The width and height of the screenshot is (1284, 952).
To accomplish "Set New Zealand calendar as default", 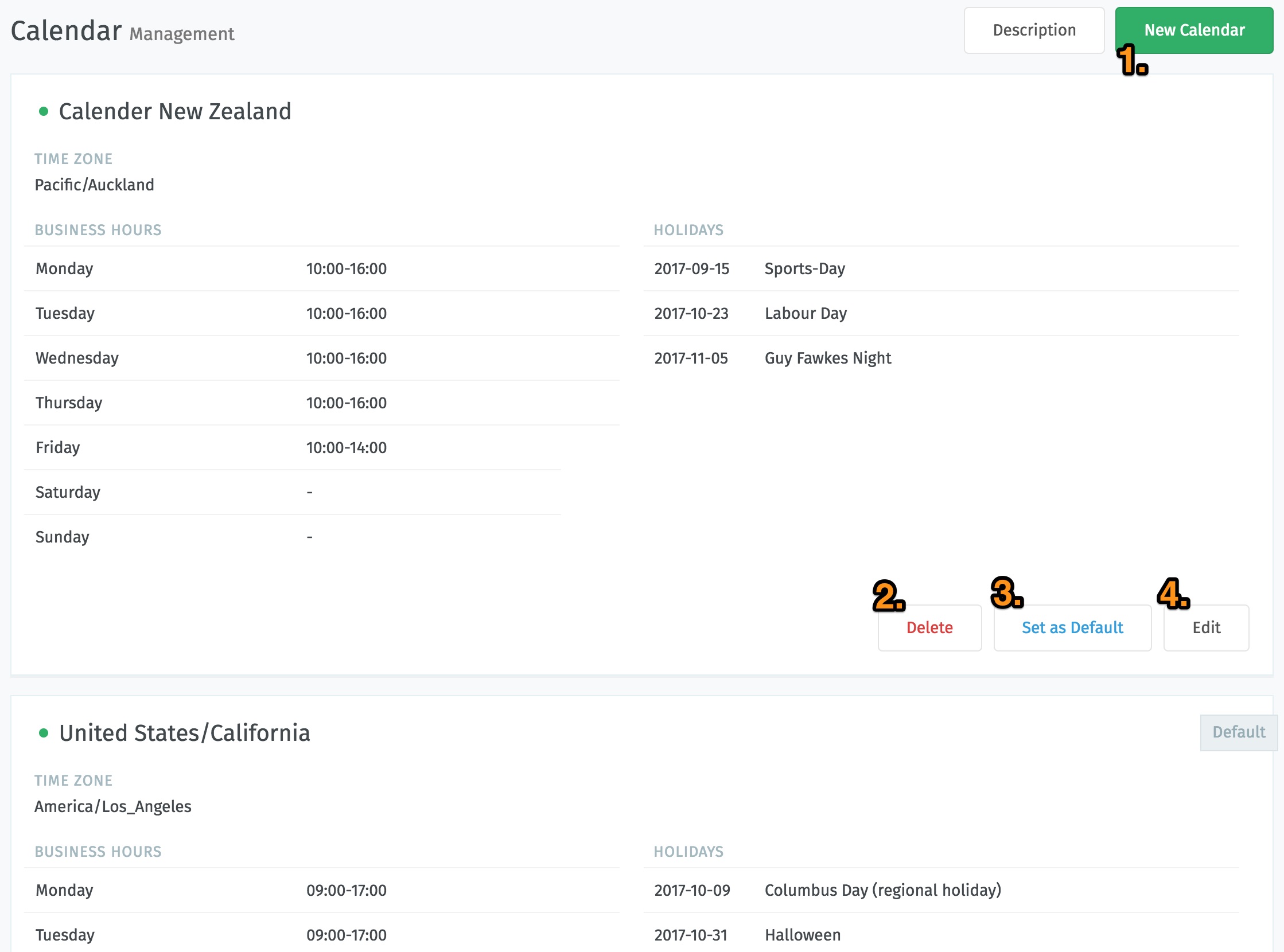I will (x=1072, y=627).
